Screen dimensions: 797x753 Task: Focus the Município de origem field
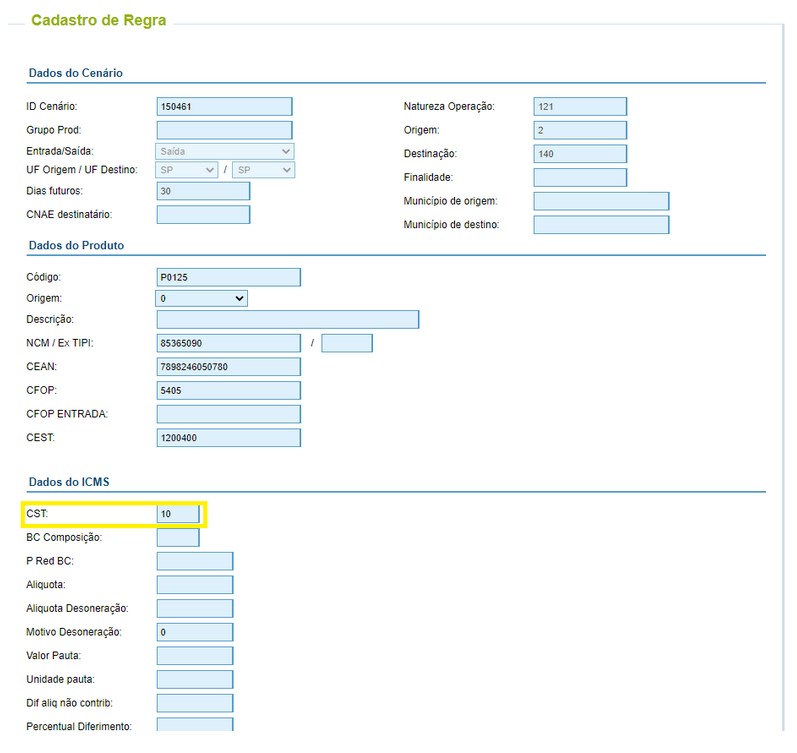point(601,201)
